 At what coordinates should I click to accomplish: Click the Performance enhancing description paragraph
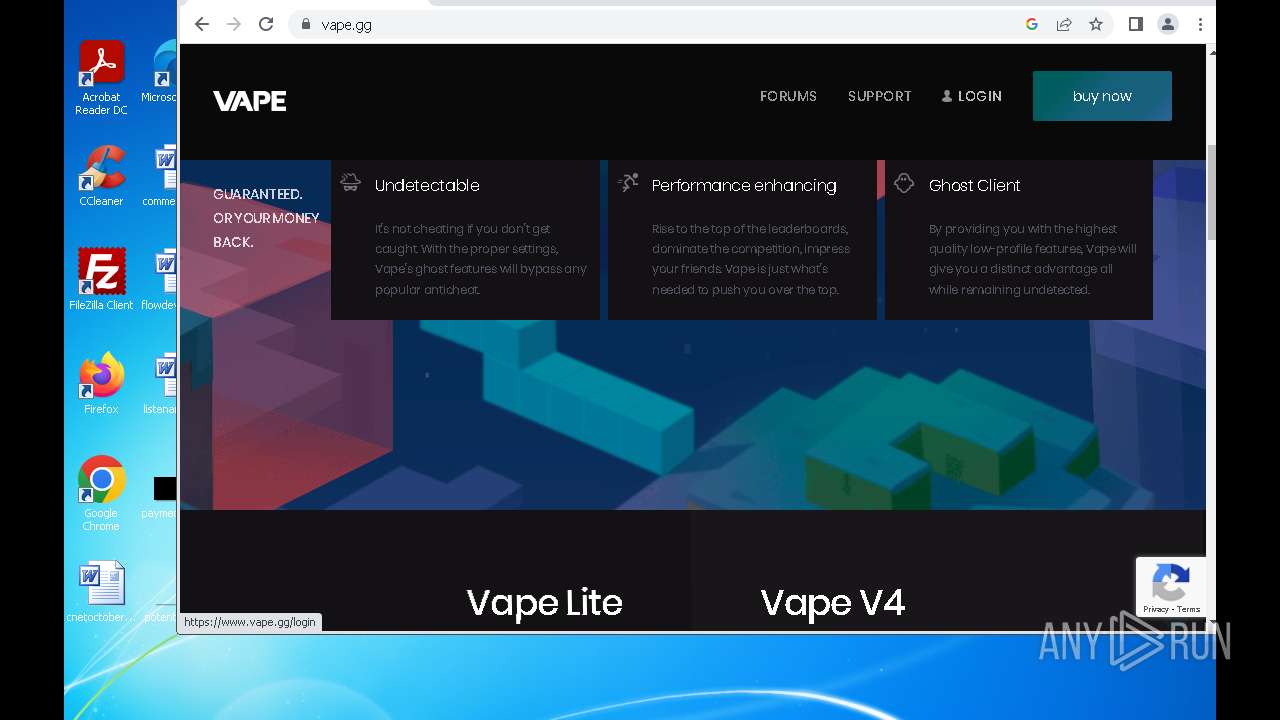751,259
